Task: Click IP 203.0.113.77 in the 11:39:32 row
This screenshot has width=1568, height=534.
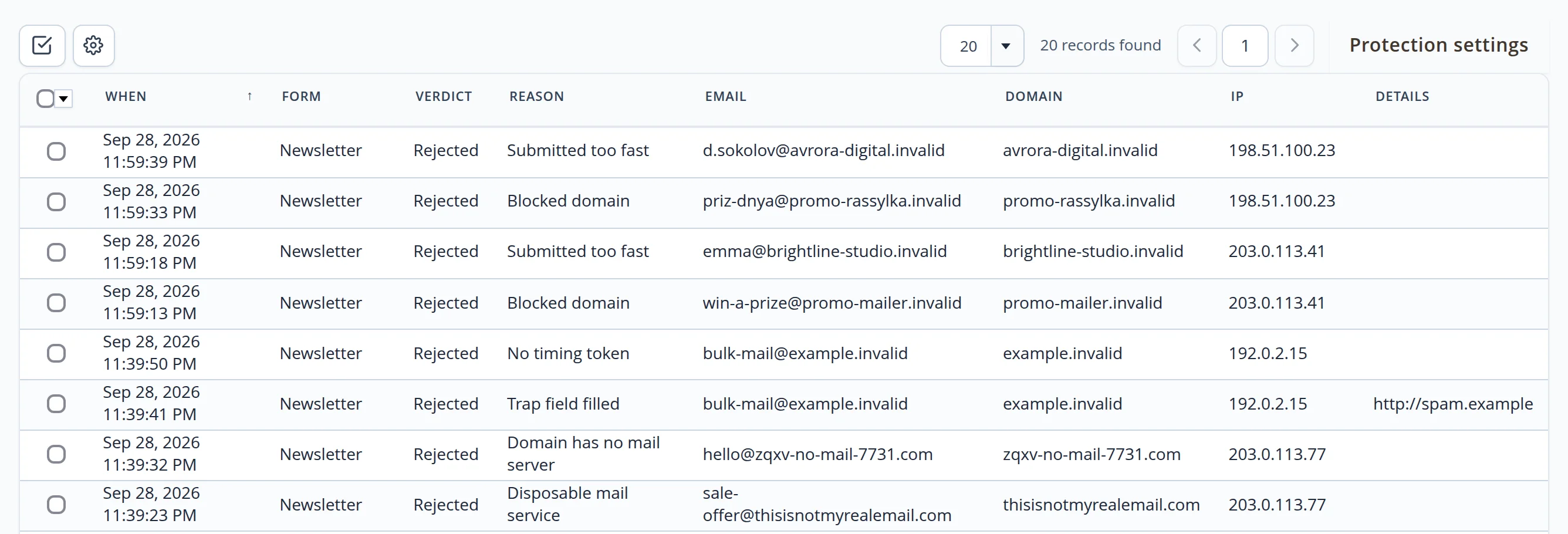Action: coord(1276,454)
